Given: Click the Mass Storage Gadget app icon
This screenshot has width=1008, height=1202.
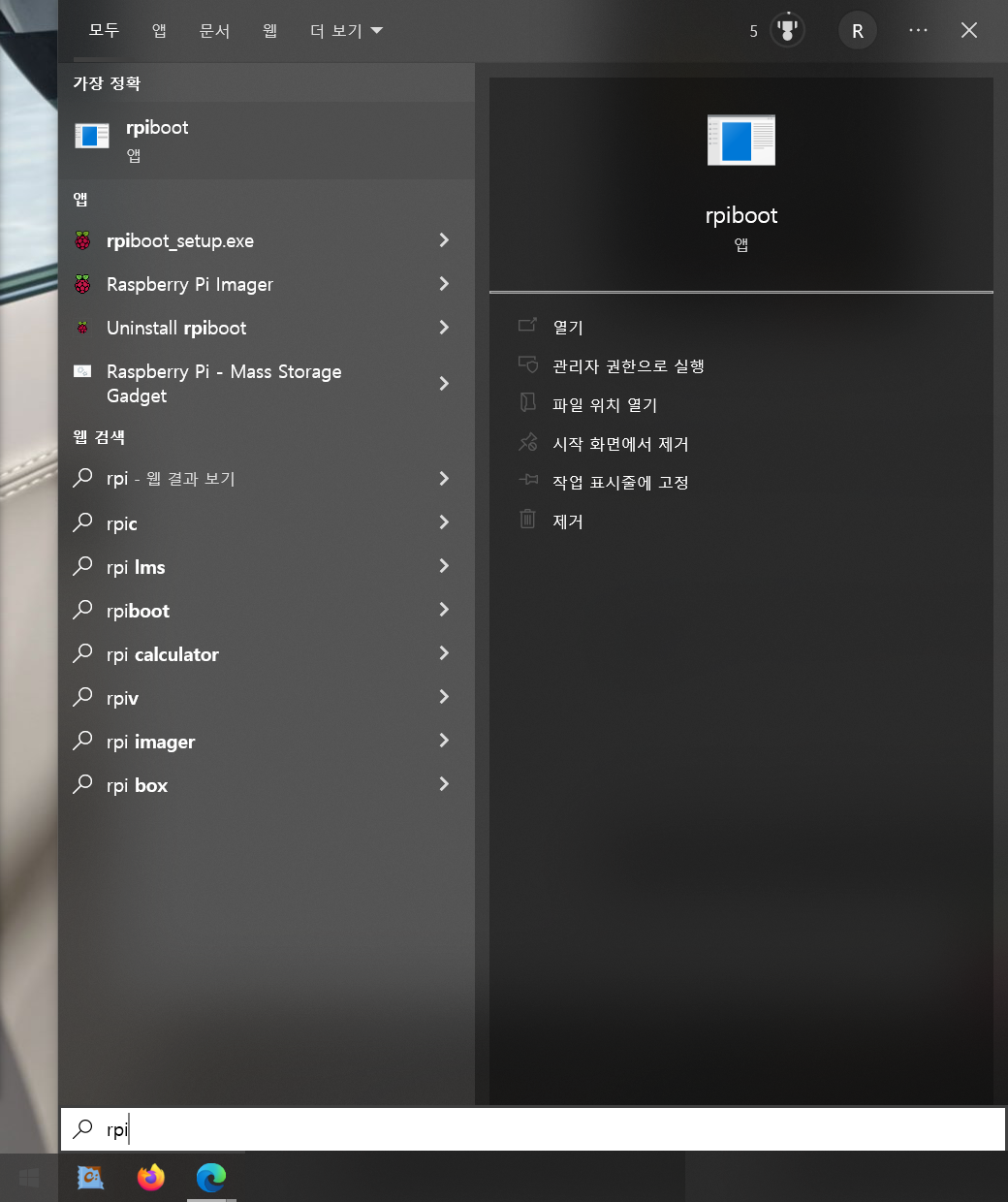Looking at the screenshot, I should 83,371.
